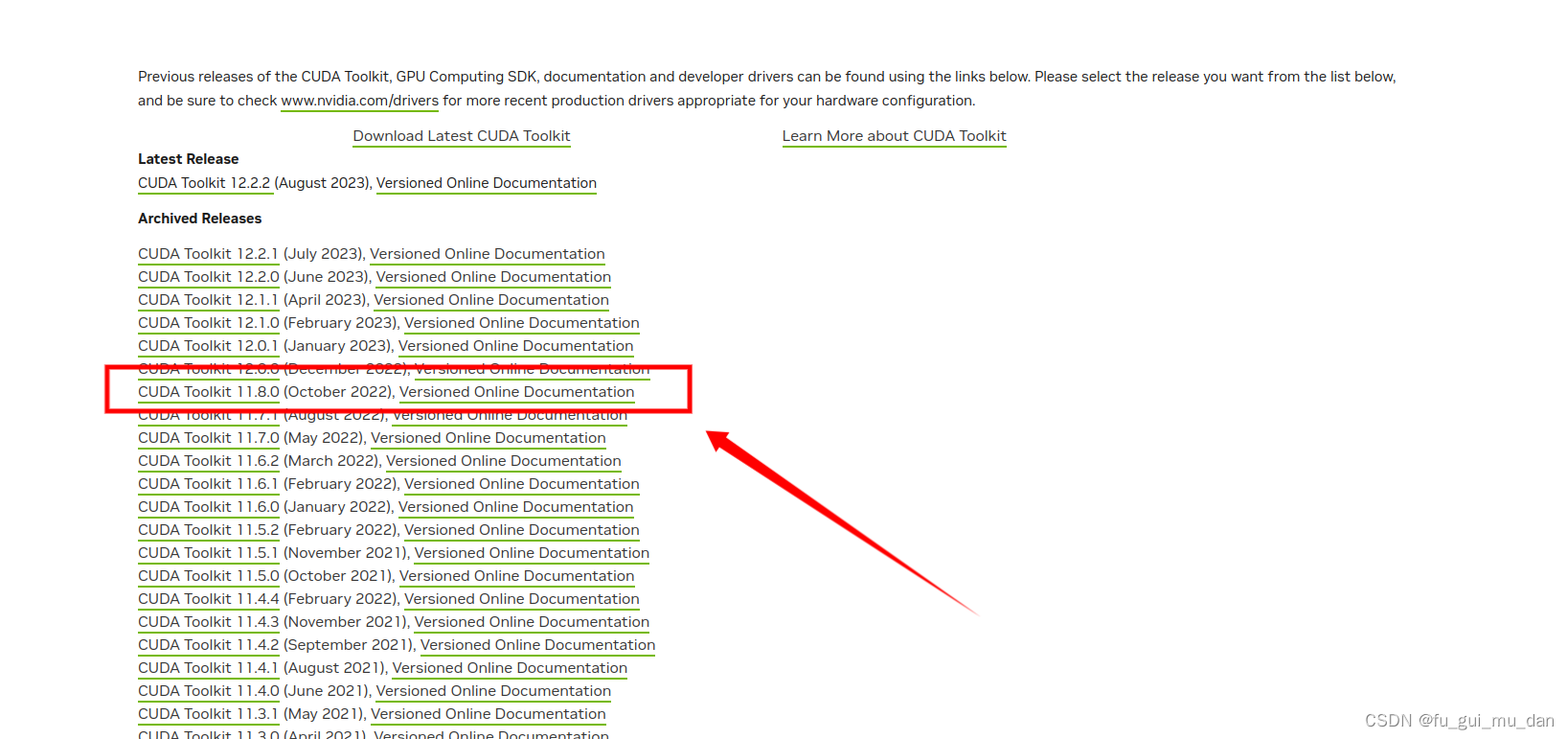Click the "(July 2023)" date text
Viewport: 1568px width, 739px height.
tap(324, 254)
